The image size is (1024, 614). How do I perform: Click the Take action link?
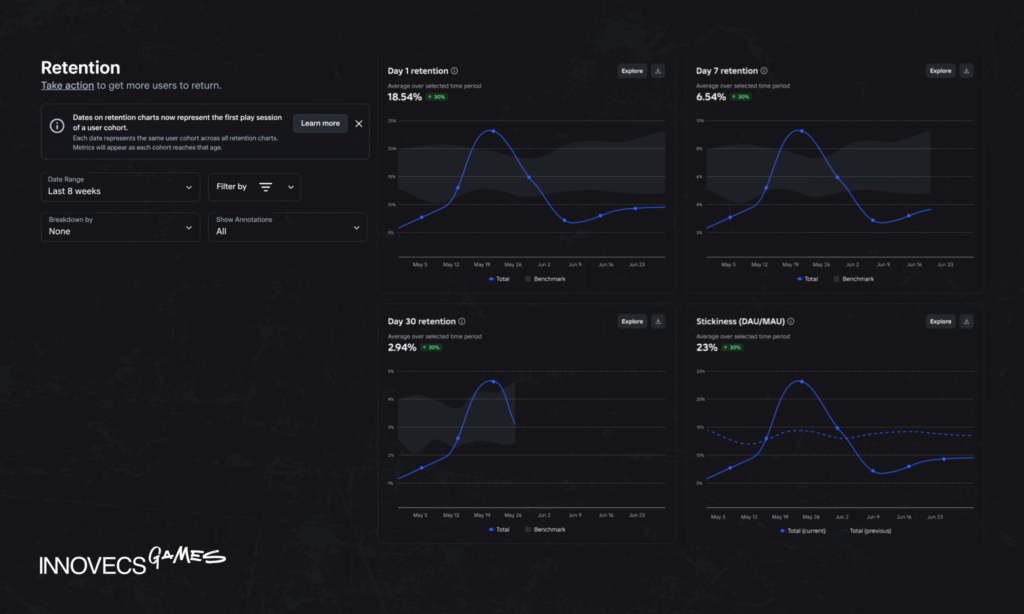pyautogui.click(x=67, y=86)
